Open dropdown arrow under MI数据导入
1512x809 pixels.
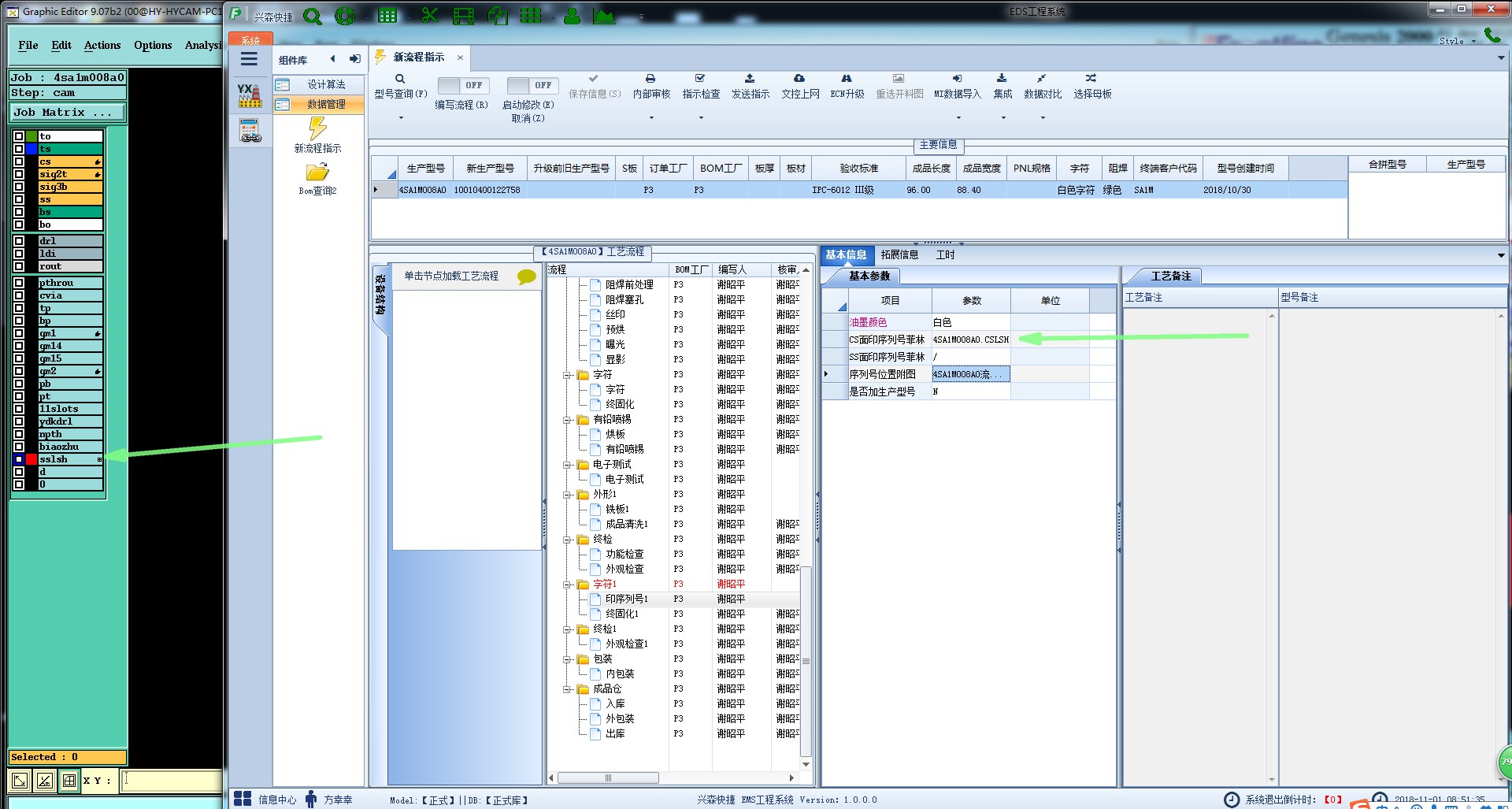tap(958, 118)
